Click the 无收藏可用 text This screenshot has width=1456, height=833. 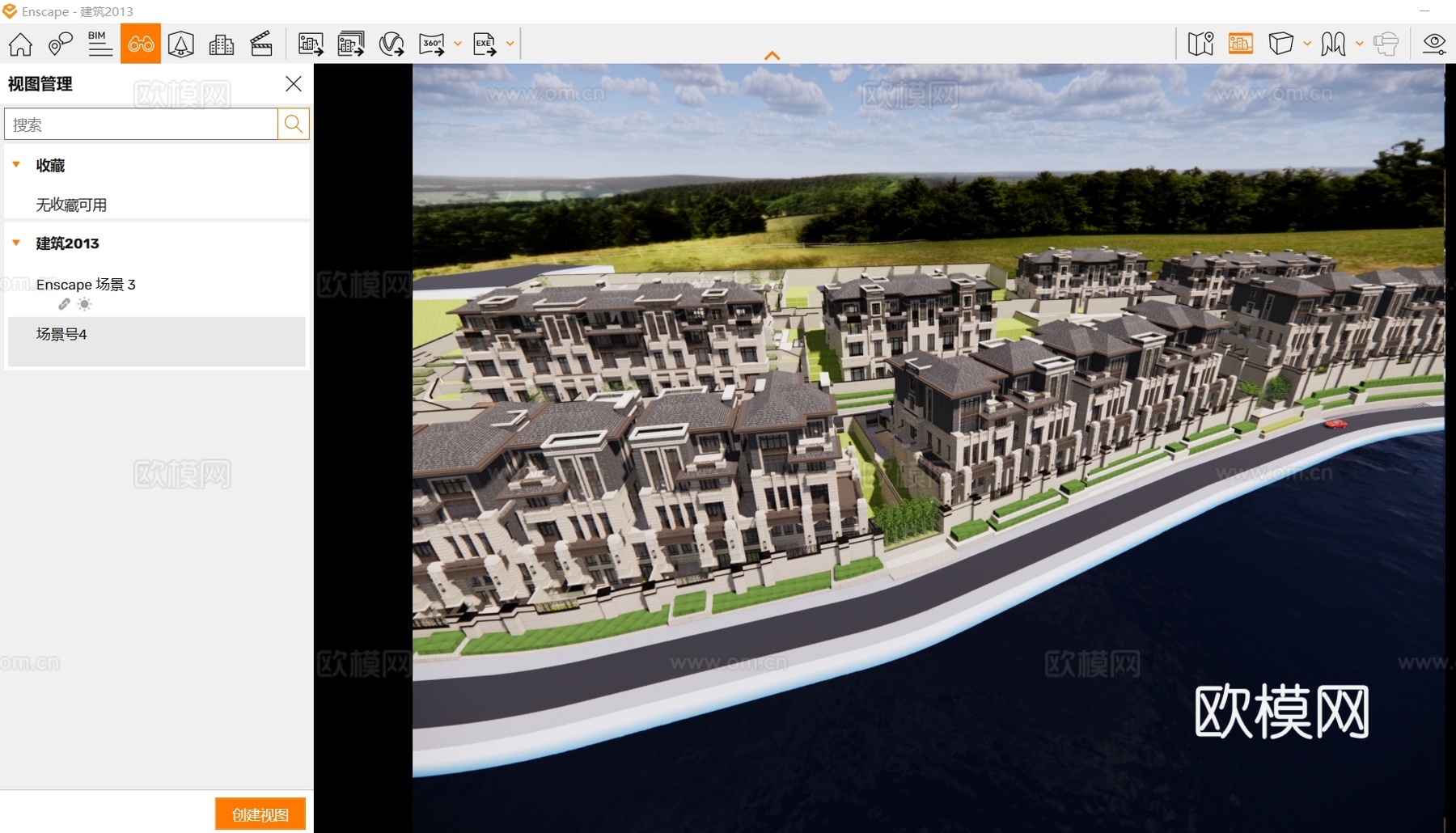point(71,205)
